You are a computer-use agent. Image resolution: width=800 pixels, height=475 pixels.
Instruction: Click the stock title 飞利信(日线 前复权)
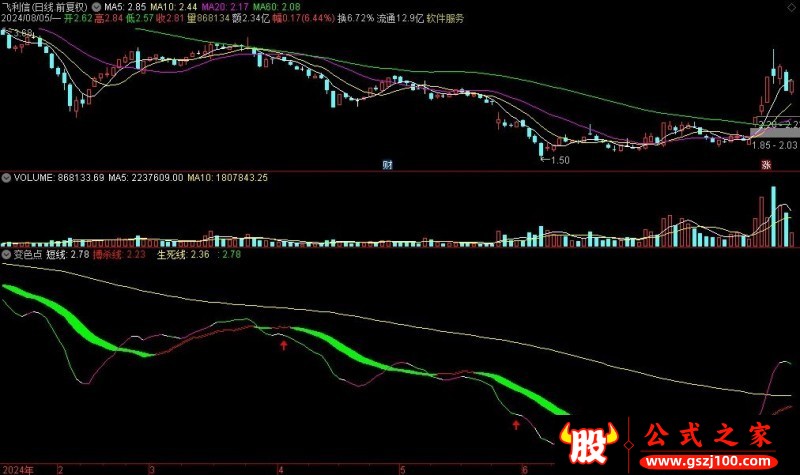[45, 7]
